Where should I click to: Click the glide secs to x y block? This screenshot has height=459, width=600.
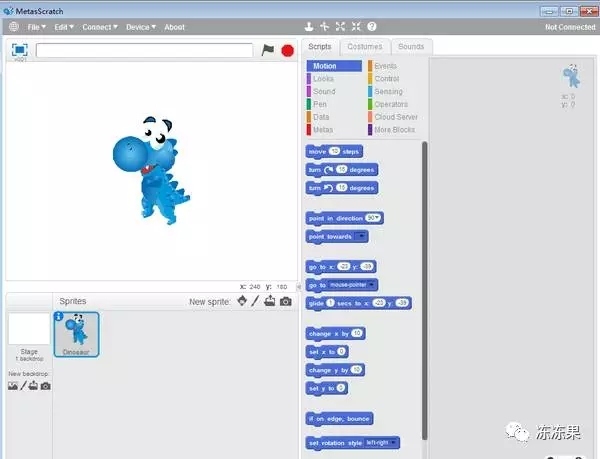click(x=359, y=303)
